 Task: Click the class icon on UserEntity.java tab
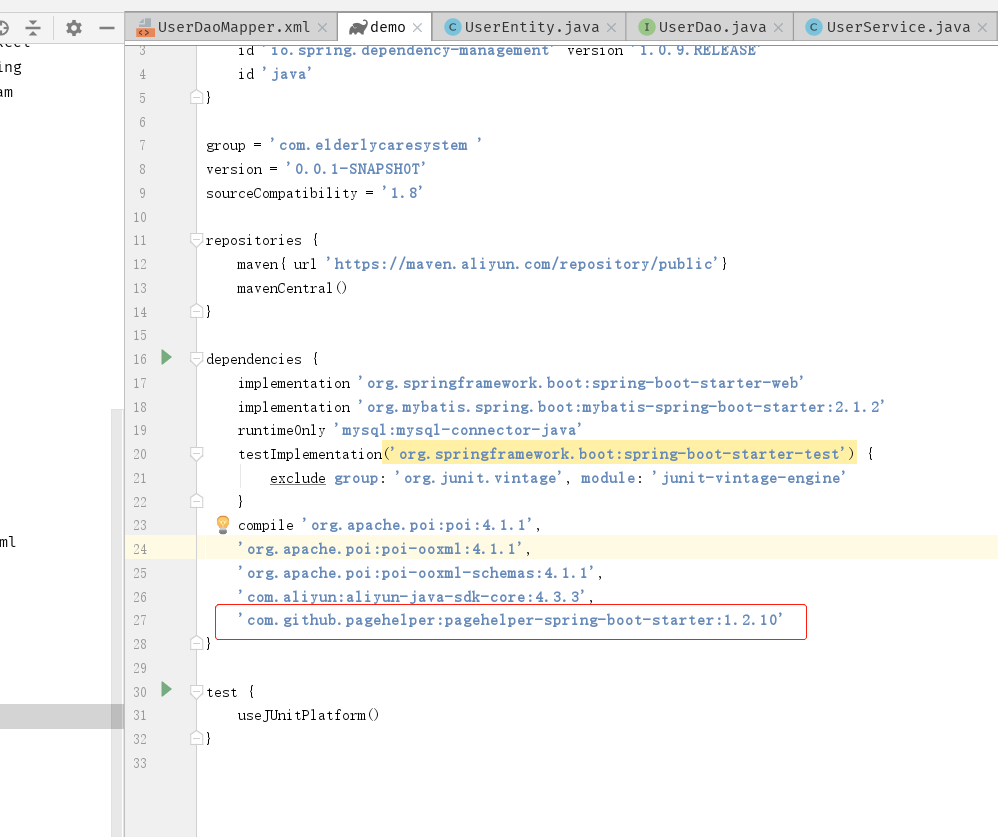(453, 27)
